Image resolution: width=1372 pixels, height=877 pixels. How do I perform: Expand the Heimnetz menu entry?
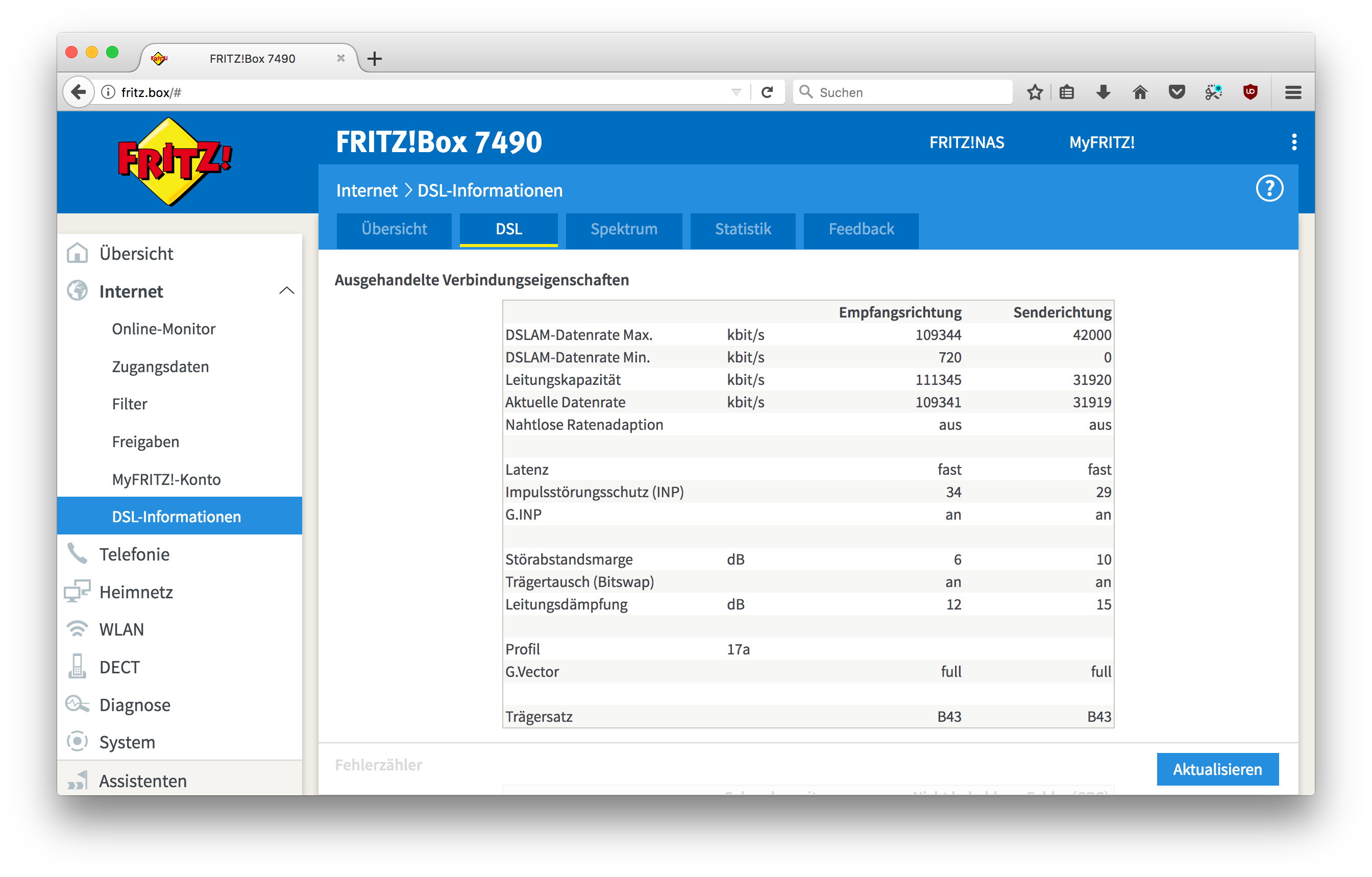coord(136,592)
